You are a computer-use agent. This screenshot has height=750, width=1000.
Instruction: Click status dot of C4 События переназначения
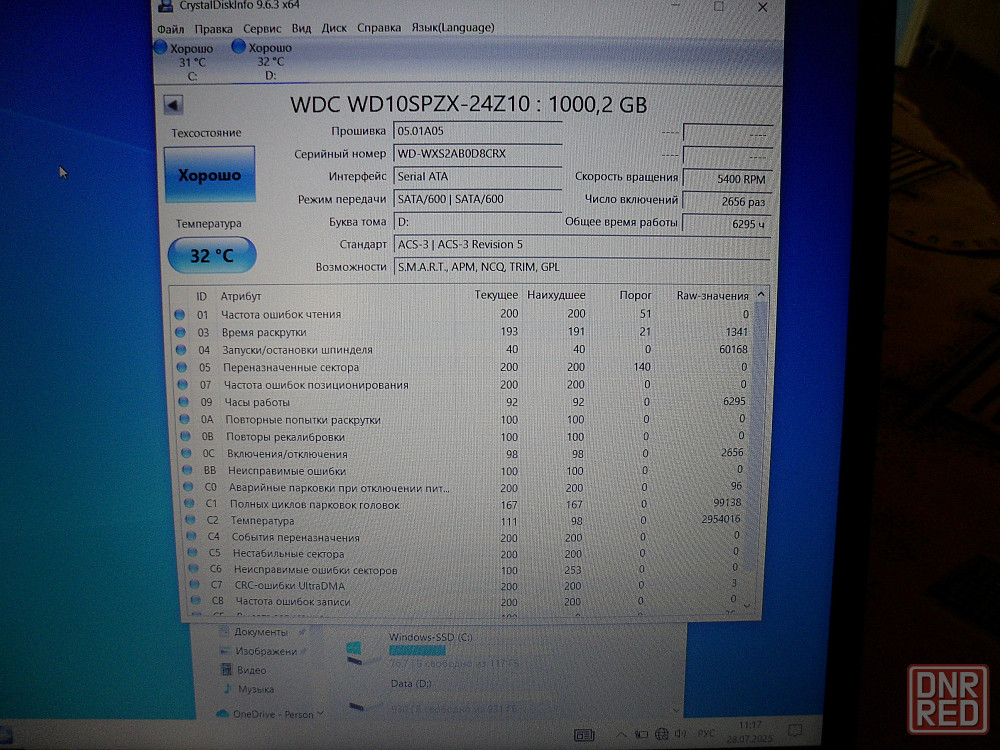tap(191, 536)
